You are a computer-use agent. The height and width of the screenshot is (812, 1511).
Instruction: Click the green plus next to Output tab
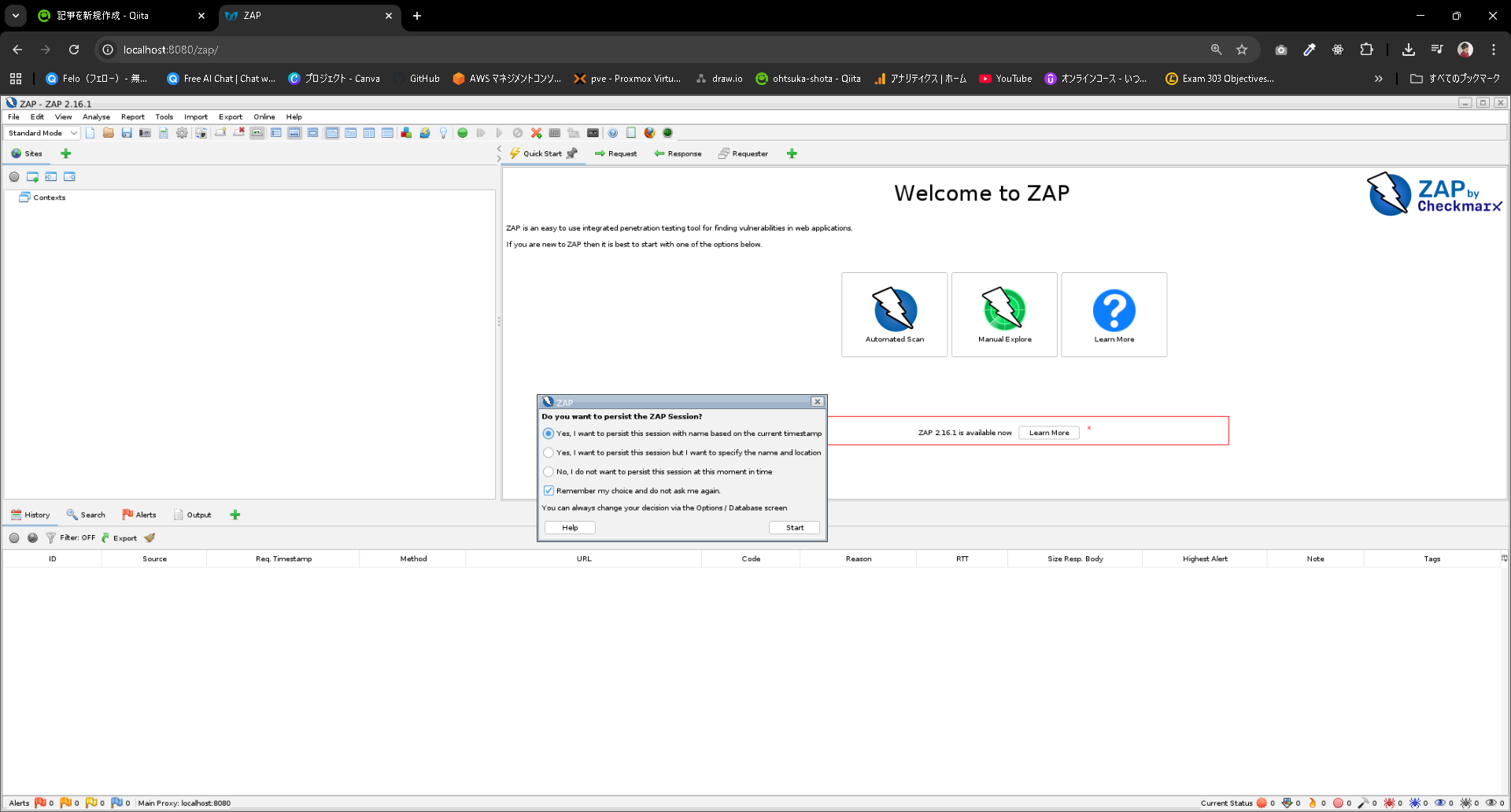235,515
